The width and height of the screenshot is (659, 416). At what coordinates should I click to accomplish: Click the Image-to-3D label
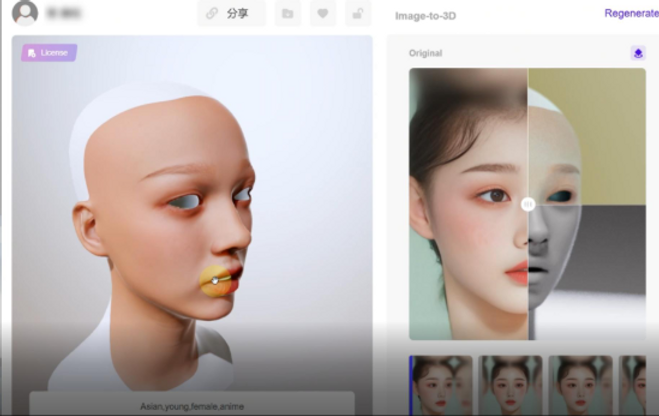click(x=425, y=16)
